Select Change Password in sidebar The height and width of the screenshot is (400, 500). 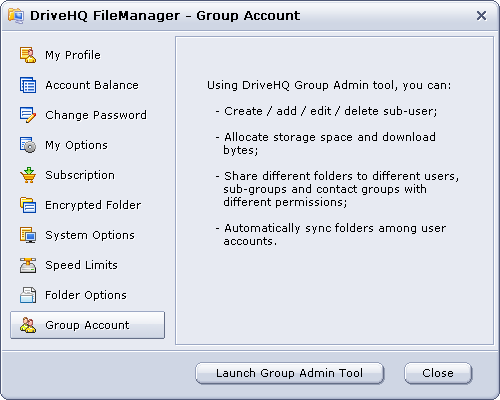(96, 115)
